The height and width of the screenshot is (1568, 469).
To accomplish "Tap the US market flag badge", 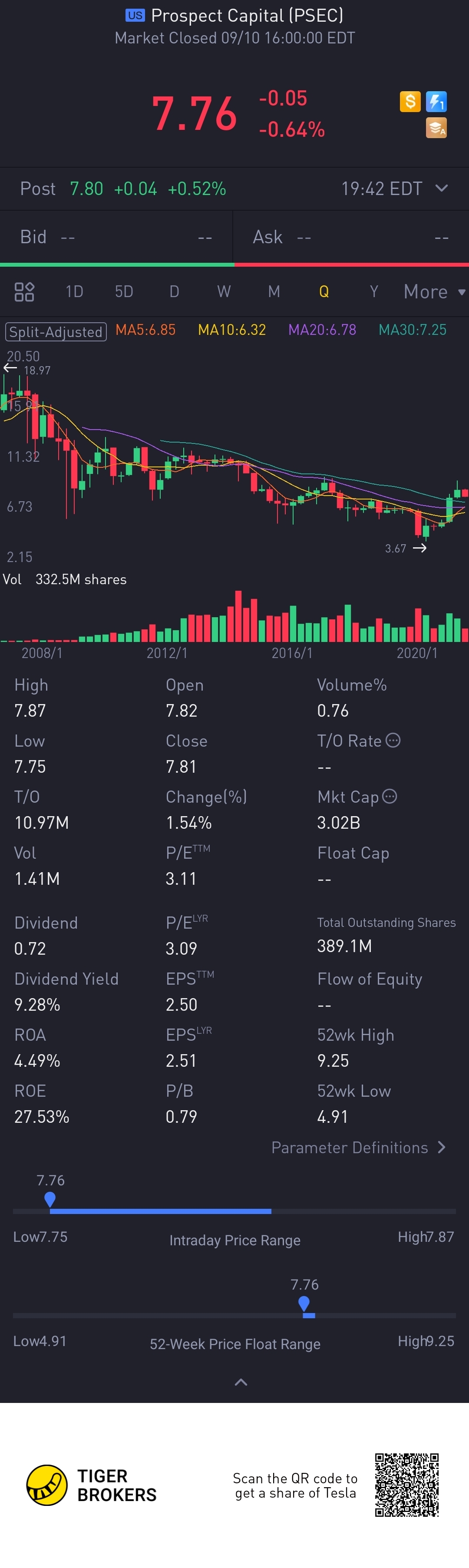I will (x=135, y=15).
